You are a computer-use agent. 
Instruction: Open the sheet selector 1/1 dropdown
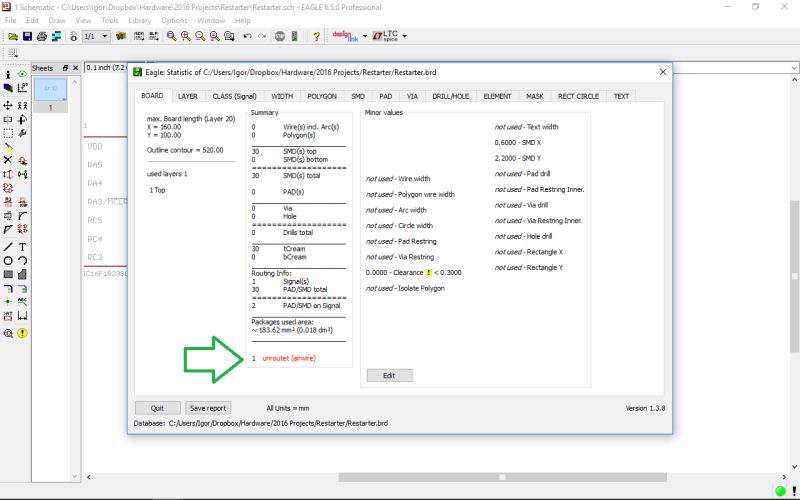96,36
